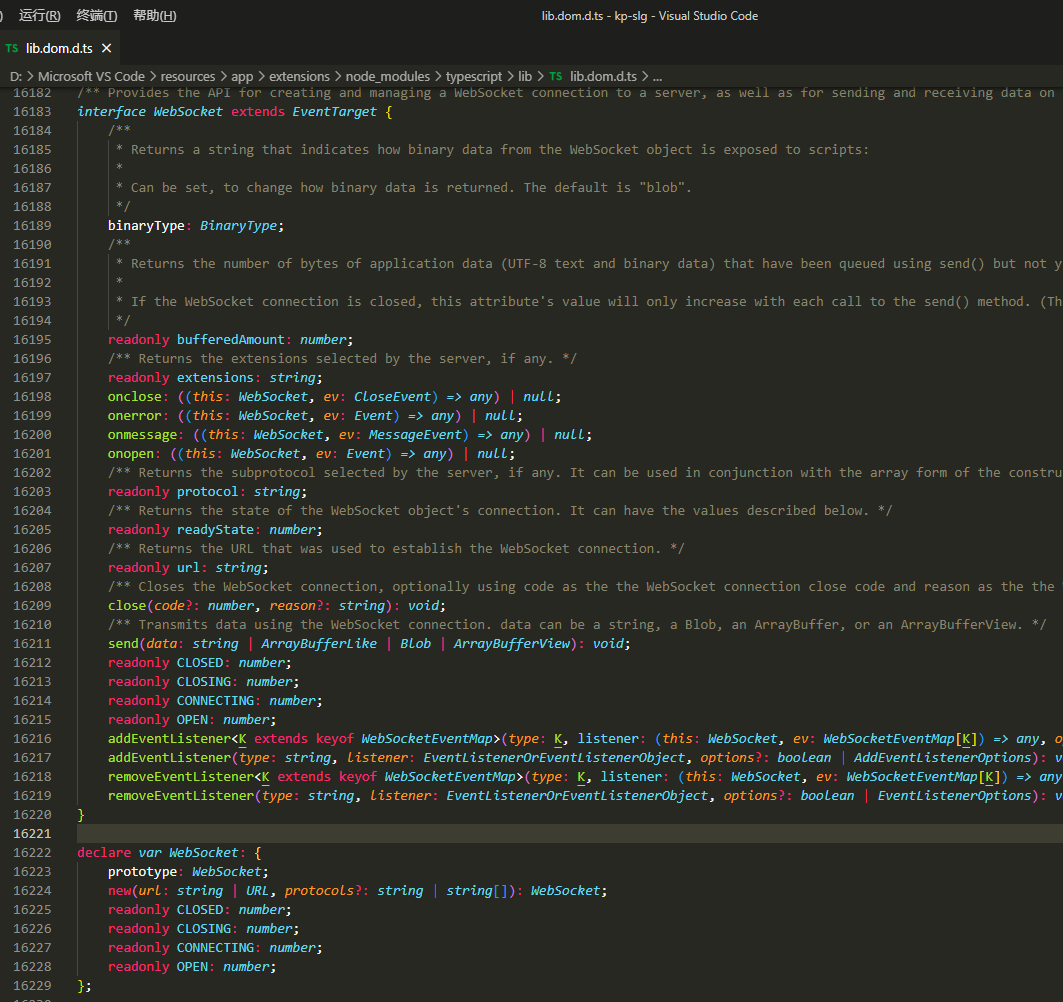Image resolution: width=1063 pixels, height=1002 pixels.
Task: Click 'OPEN' on line 16215
Action: pyautogui.click(x=192, y=719)
